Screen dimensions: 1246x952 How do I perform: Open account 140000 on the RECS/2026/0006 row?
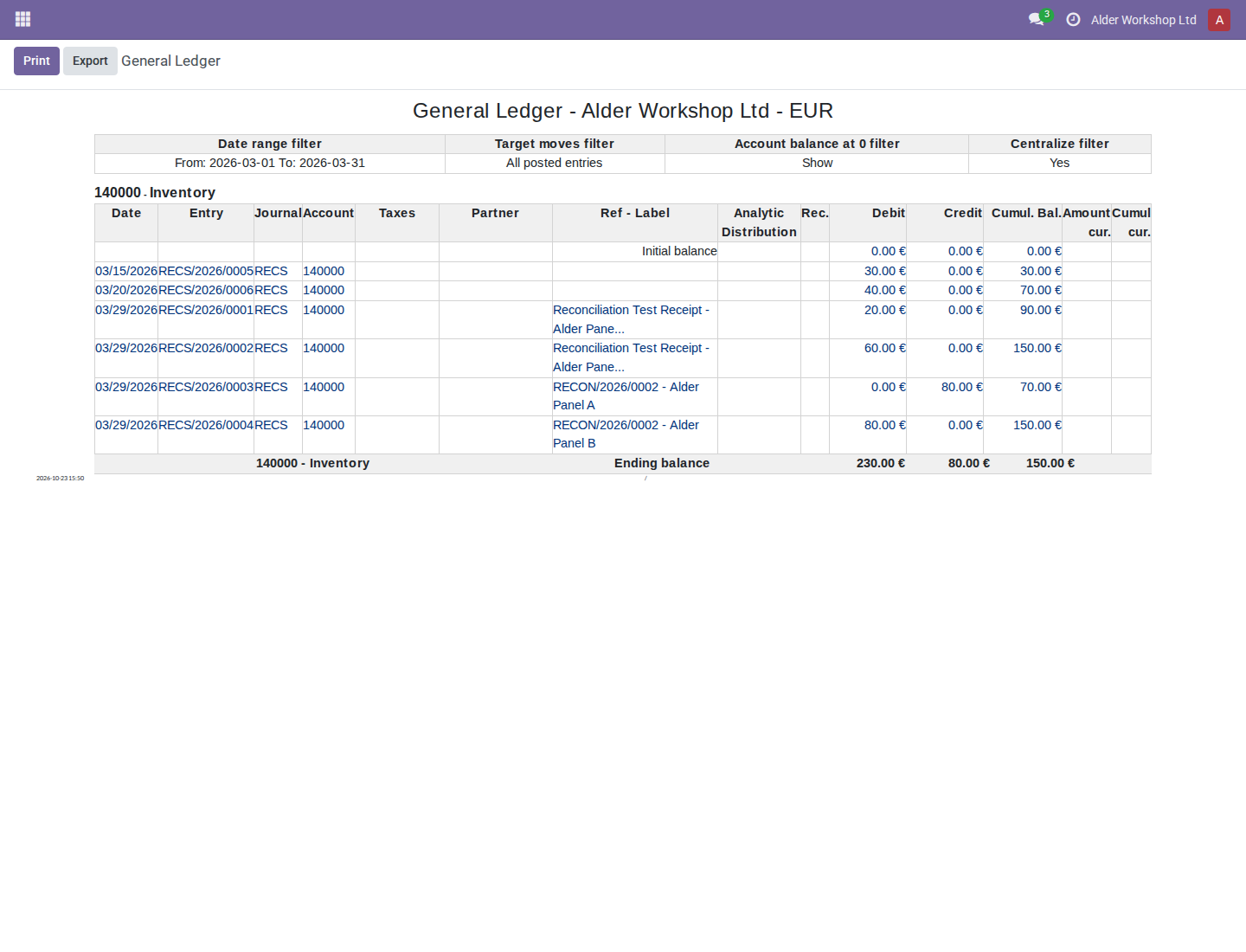pyautogui.click(x=324, y=290)
